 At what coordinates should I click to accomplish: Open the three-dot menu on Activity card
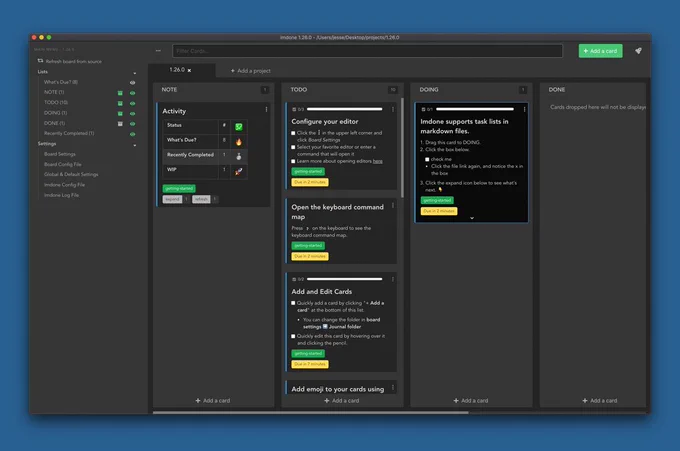[266, 110]
